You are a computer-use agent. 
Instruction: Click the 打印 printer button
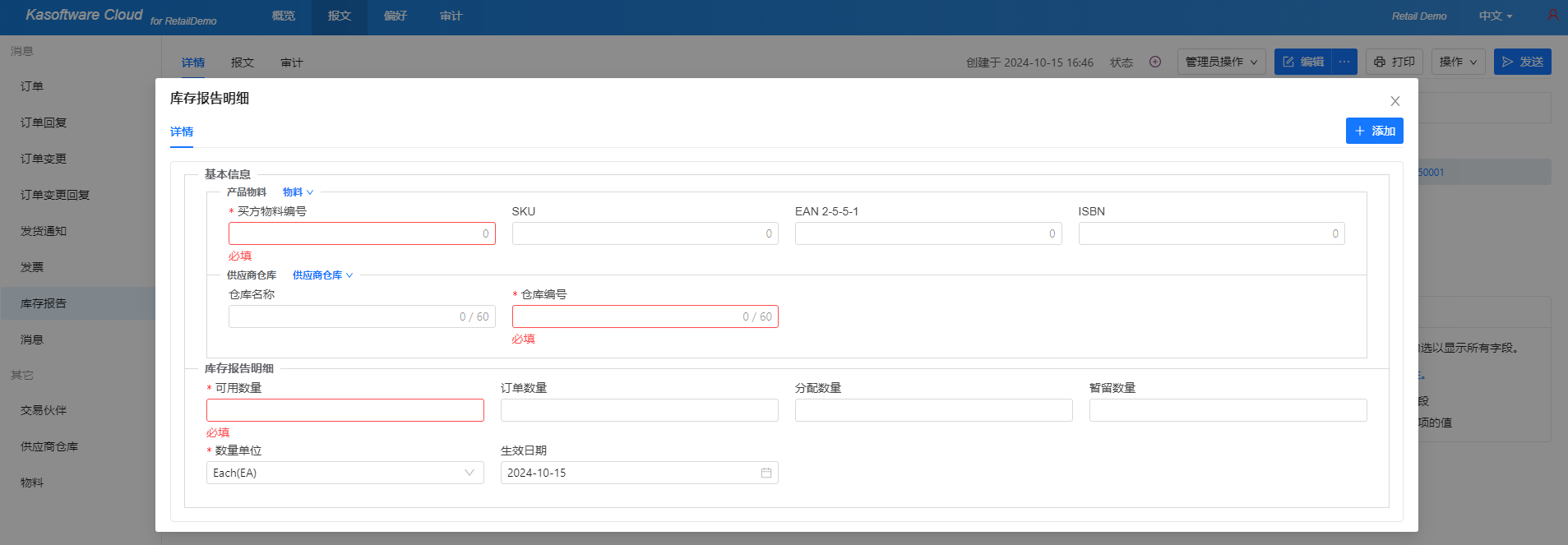click(x=1394, y=62)
